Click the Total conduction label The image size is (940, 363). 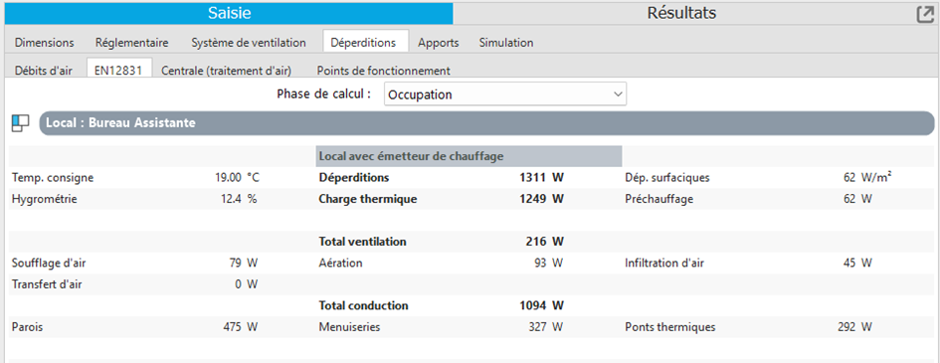click(x=363, y=306)
